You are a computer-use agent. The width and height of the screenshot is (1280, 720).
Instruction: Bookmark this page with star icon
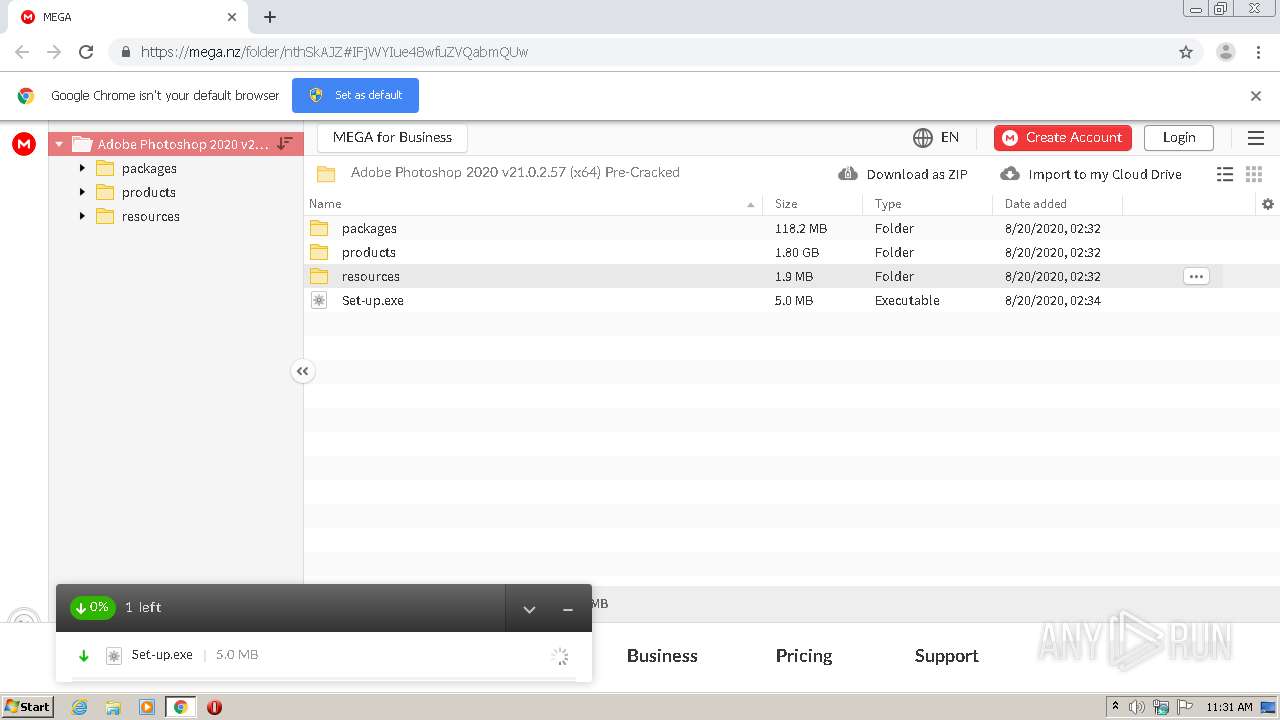point(1186,52)
